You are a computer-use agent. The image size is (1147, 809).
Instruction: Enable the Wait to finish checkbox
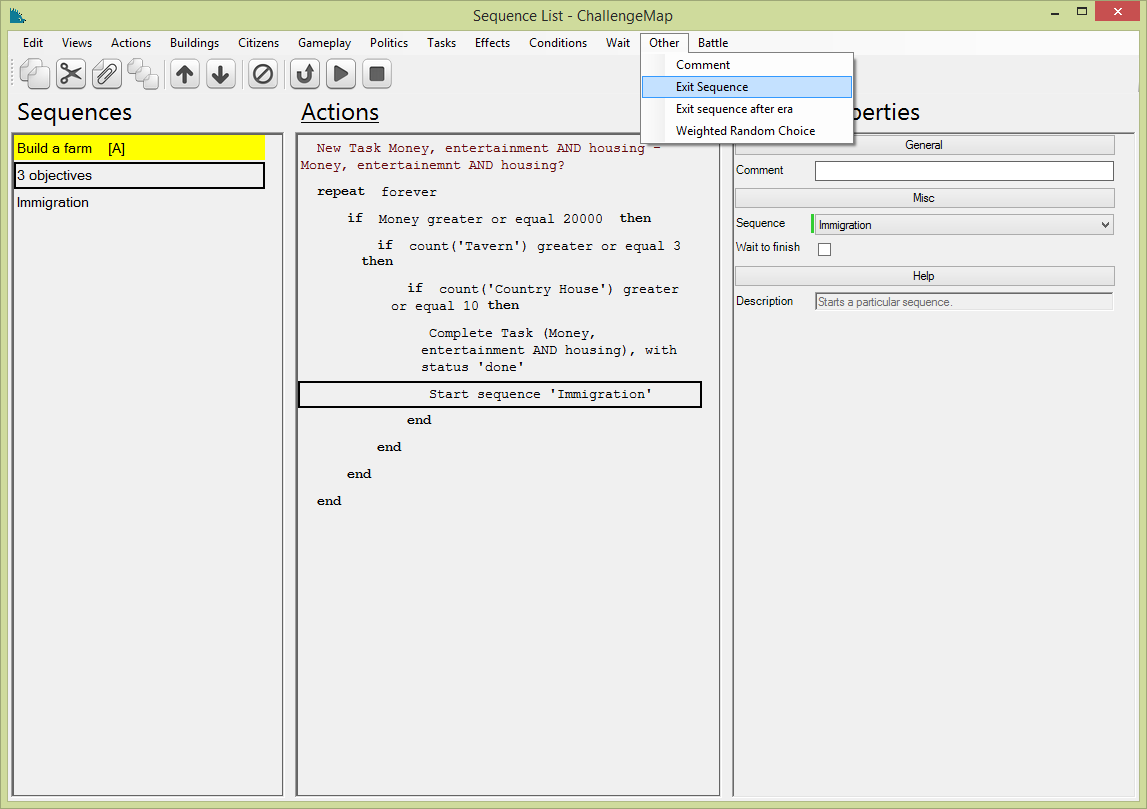[825, 249]
